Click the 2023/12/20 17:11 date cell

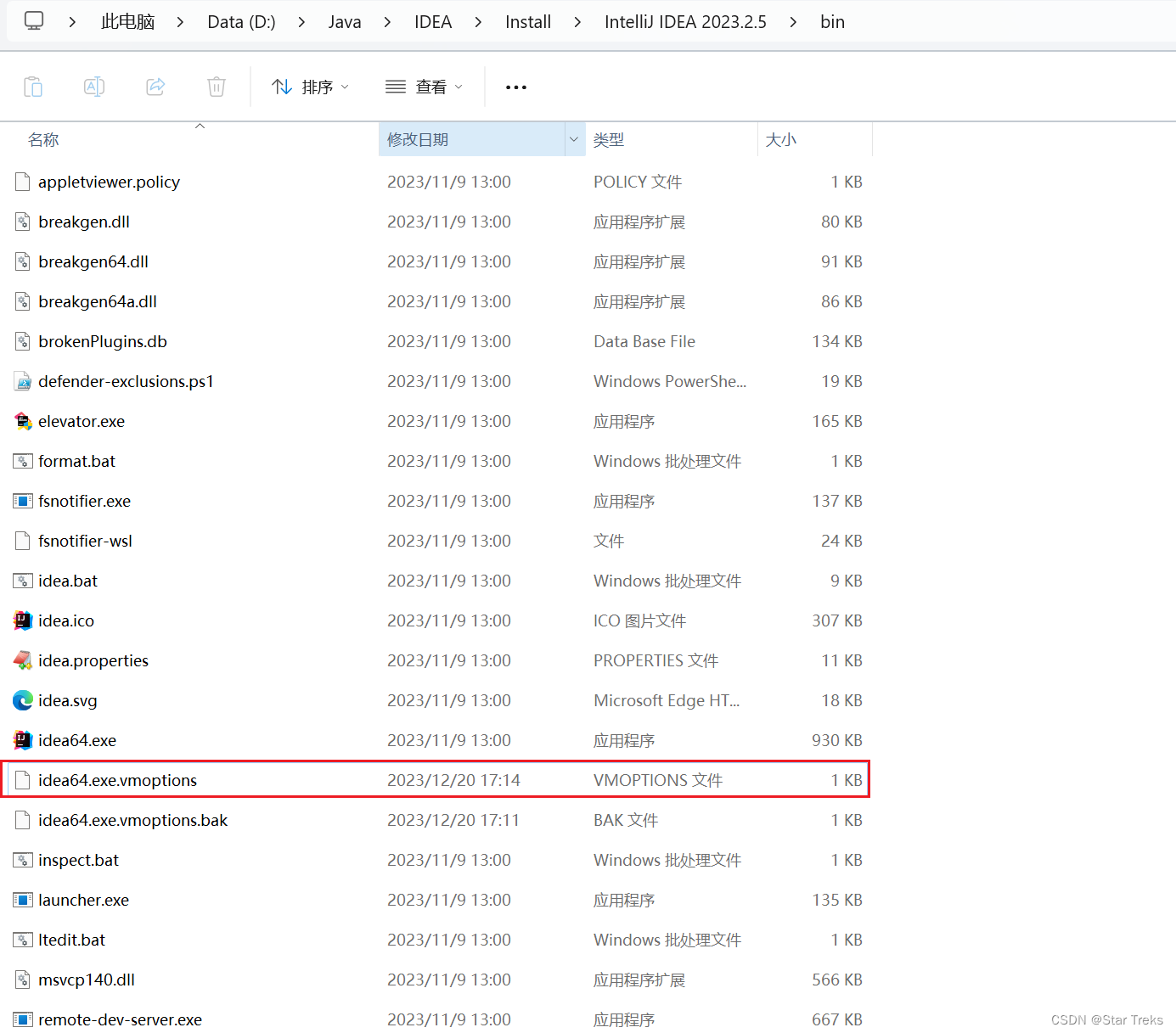pyautogui.click(x=453, y=820)
